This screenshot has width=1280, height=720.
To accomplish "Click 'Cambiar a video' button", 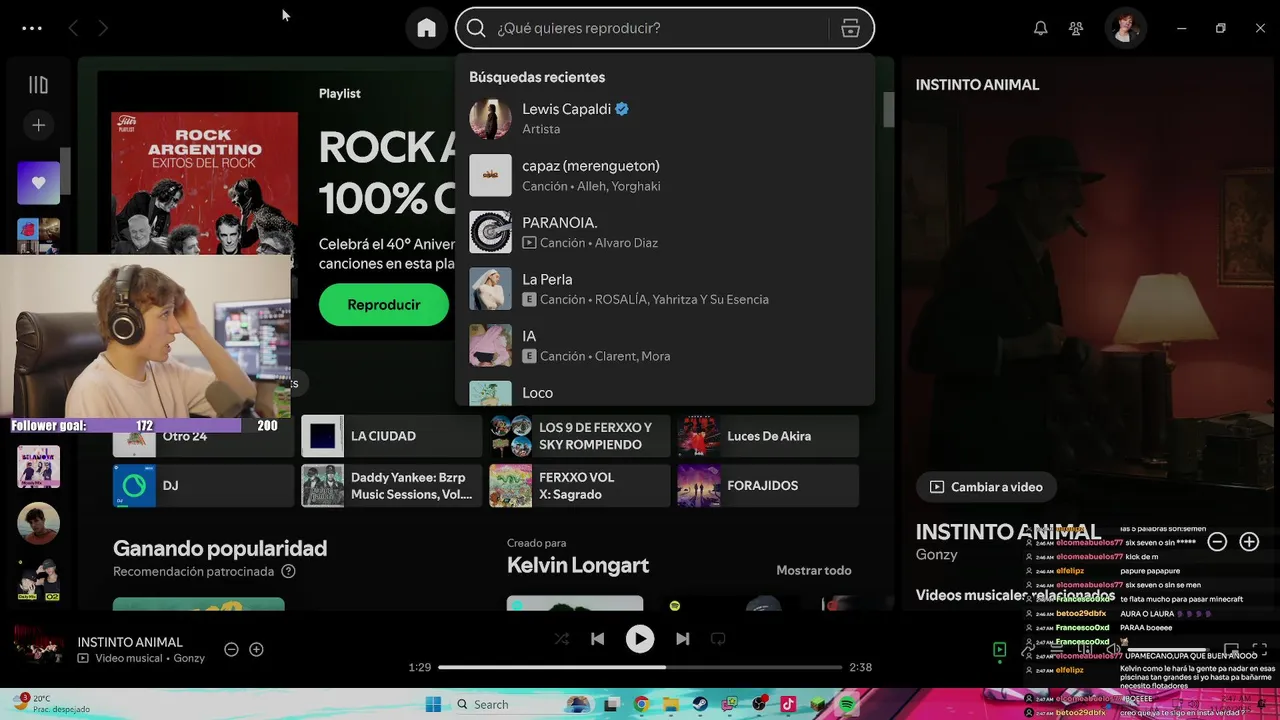I will click(x=986, y=487).
